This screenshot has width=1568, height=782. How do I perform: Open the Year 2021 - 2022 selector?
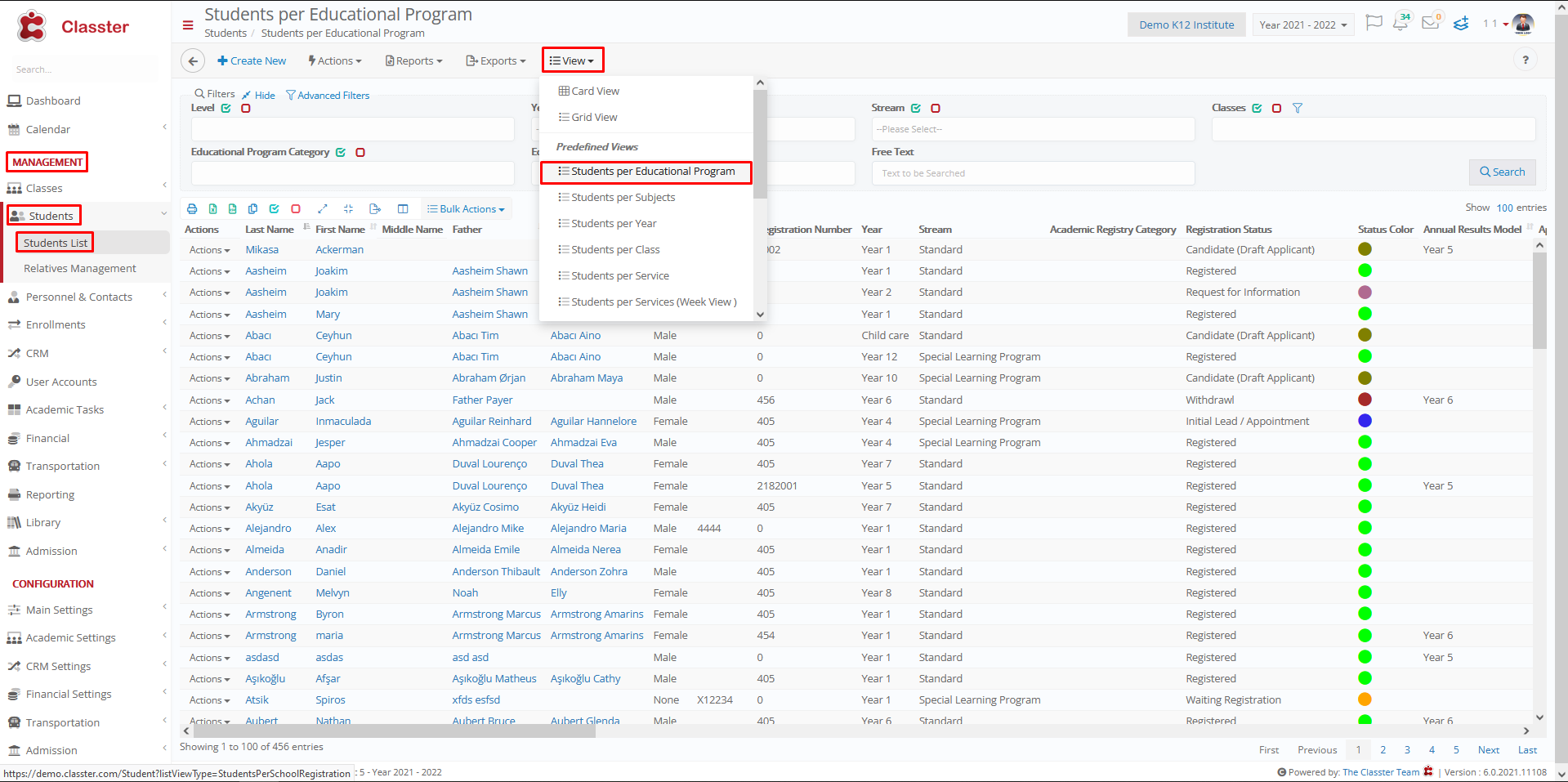pyautogui.click(x=1303, y=25)
